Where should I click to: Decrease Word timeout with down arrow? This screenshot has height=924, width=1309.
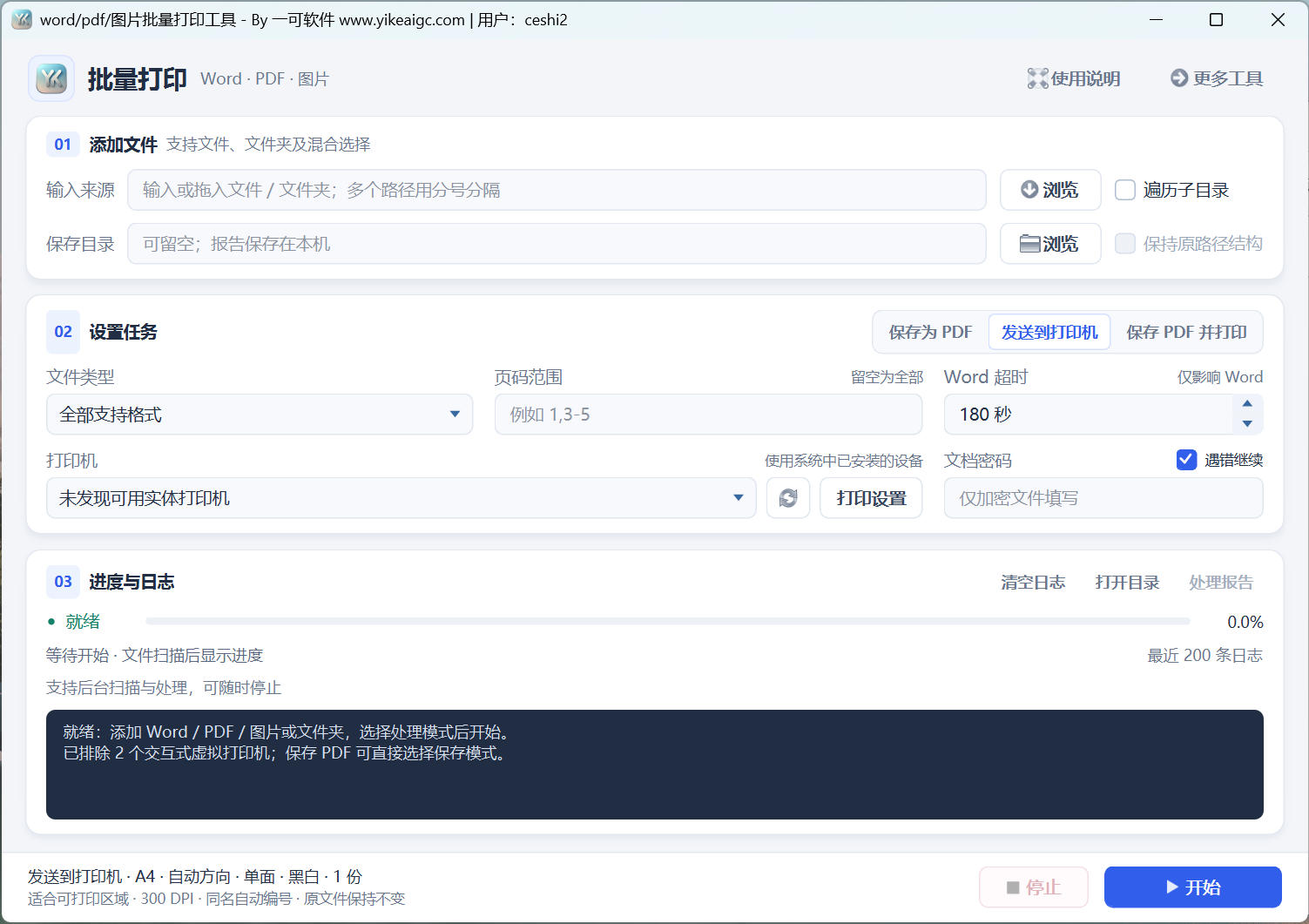(x=1247, y=424)
